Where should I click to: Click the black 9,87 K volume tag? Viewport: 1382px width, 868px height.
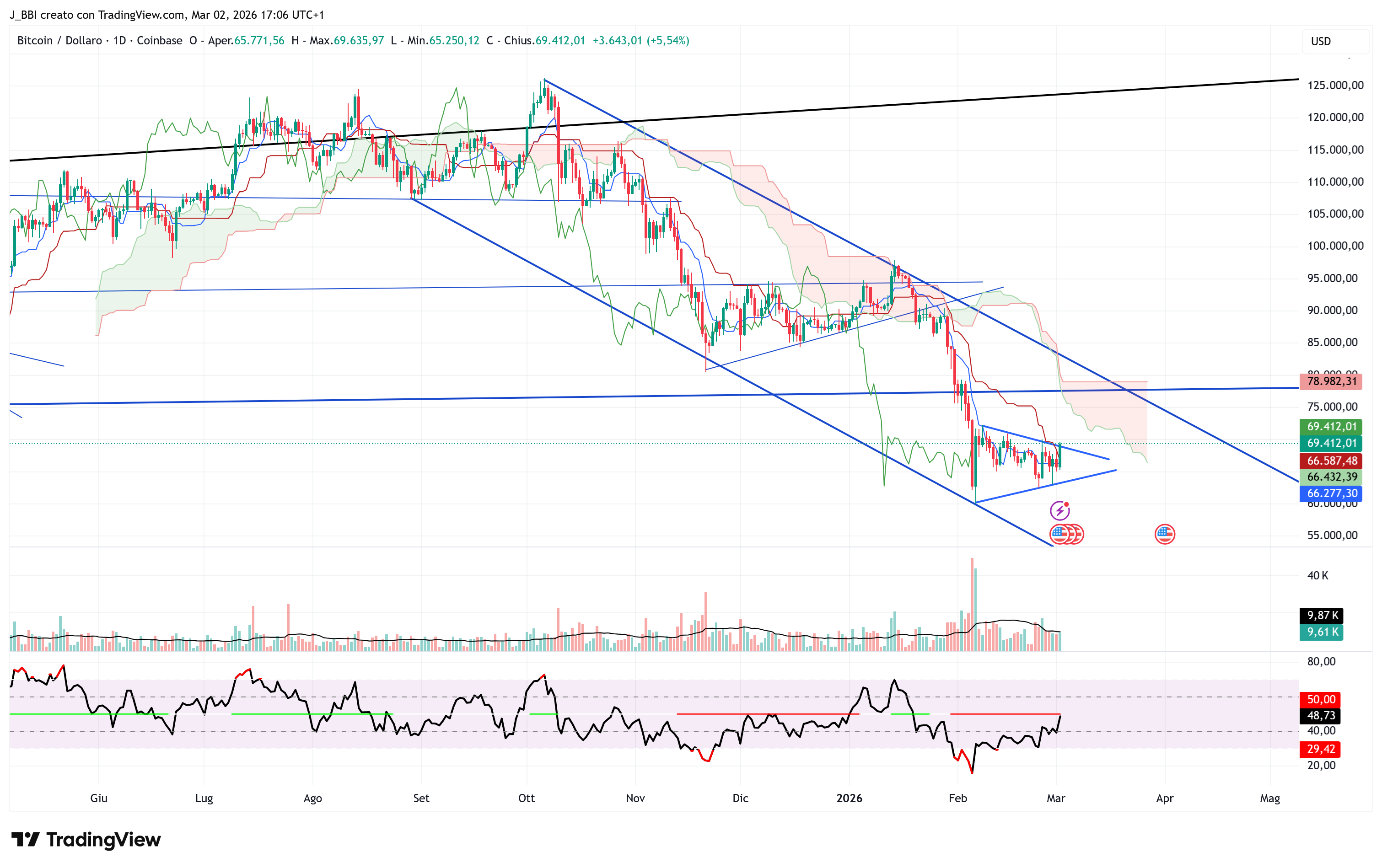pos(1322,616)
